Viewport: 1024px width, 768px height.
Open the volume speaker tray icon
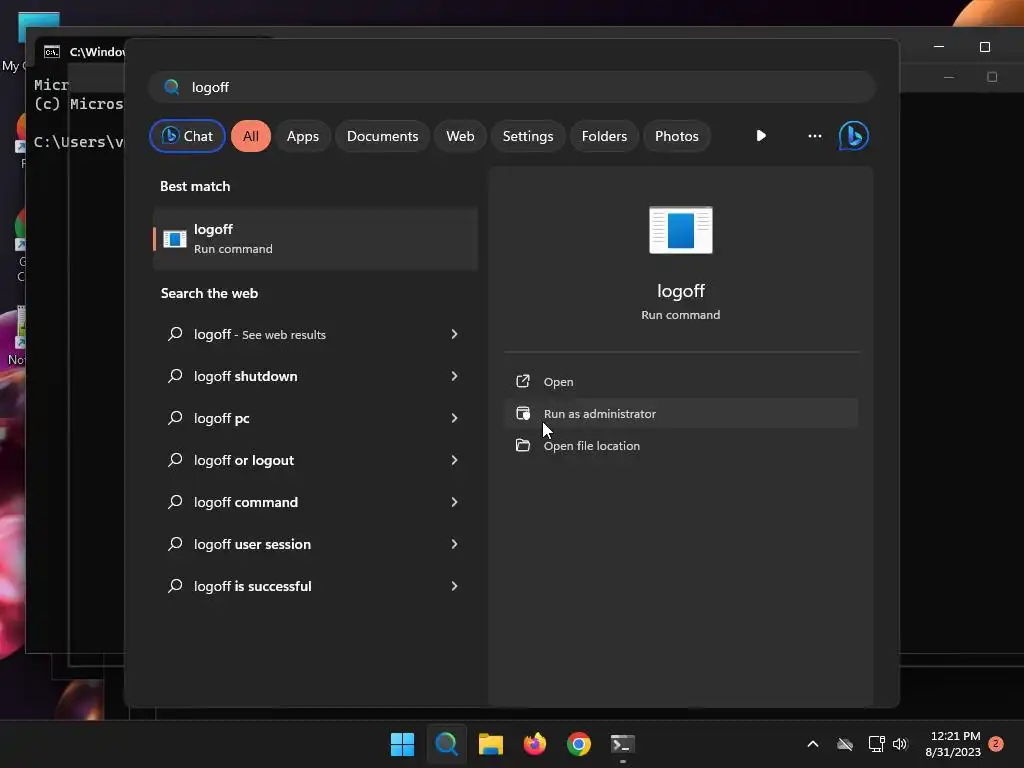(x=900, y=744)
